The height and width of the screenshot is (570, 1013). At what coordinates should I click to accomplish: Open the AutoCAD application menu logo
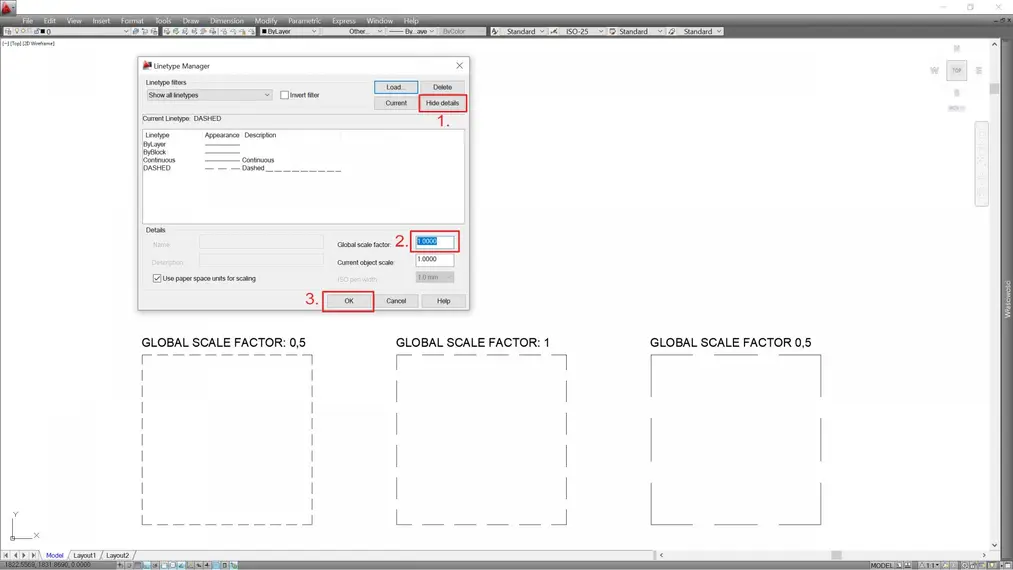[x=8, y=8]
